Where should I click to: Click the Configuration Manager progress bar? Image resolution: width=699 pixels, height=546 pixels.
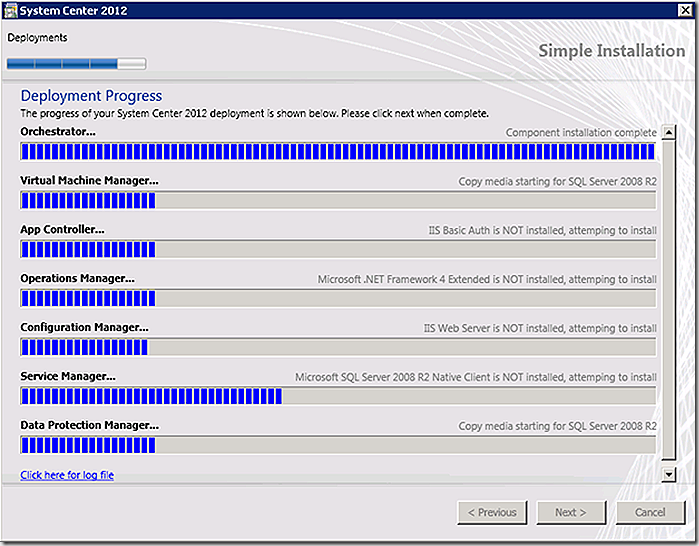coord(338,347)
